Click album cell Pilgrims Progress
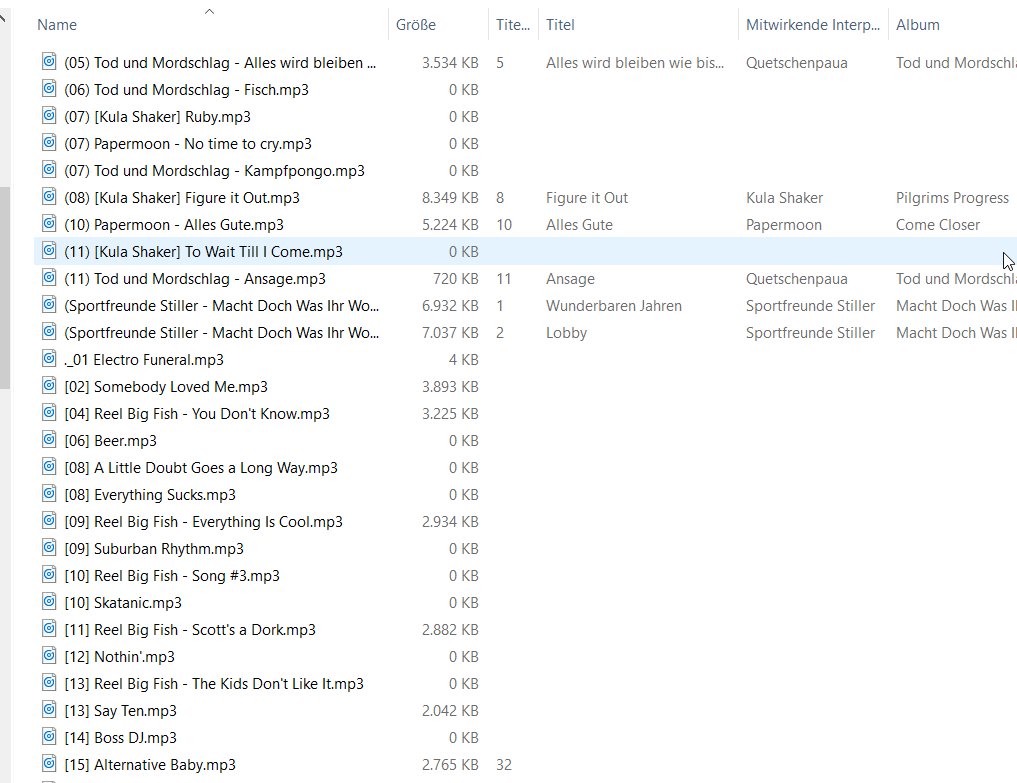The width and height of the screenshot is (1017, 783). [x=952, y=198]
